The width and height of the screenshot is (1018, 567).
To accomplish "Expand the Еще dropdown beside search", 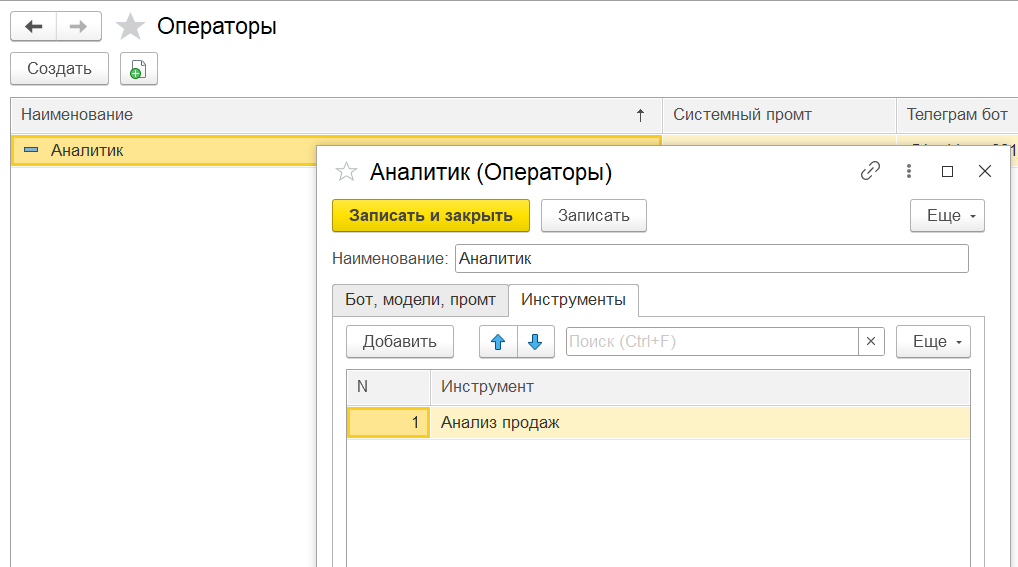I will [933, 341].
